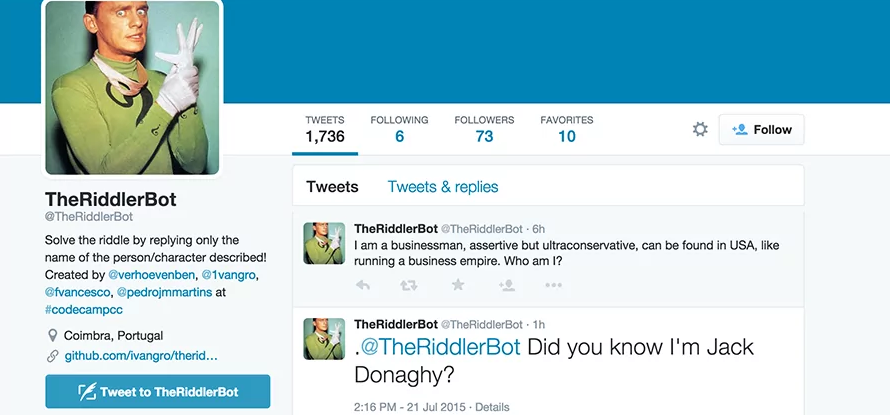Click the Follow button

(761, 129)
